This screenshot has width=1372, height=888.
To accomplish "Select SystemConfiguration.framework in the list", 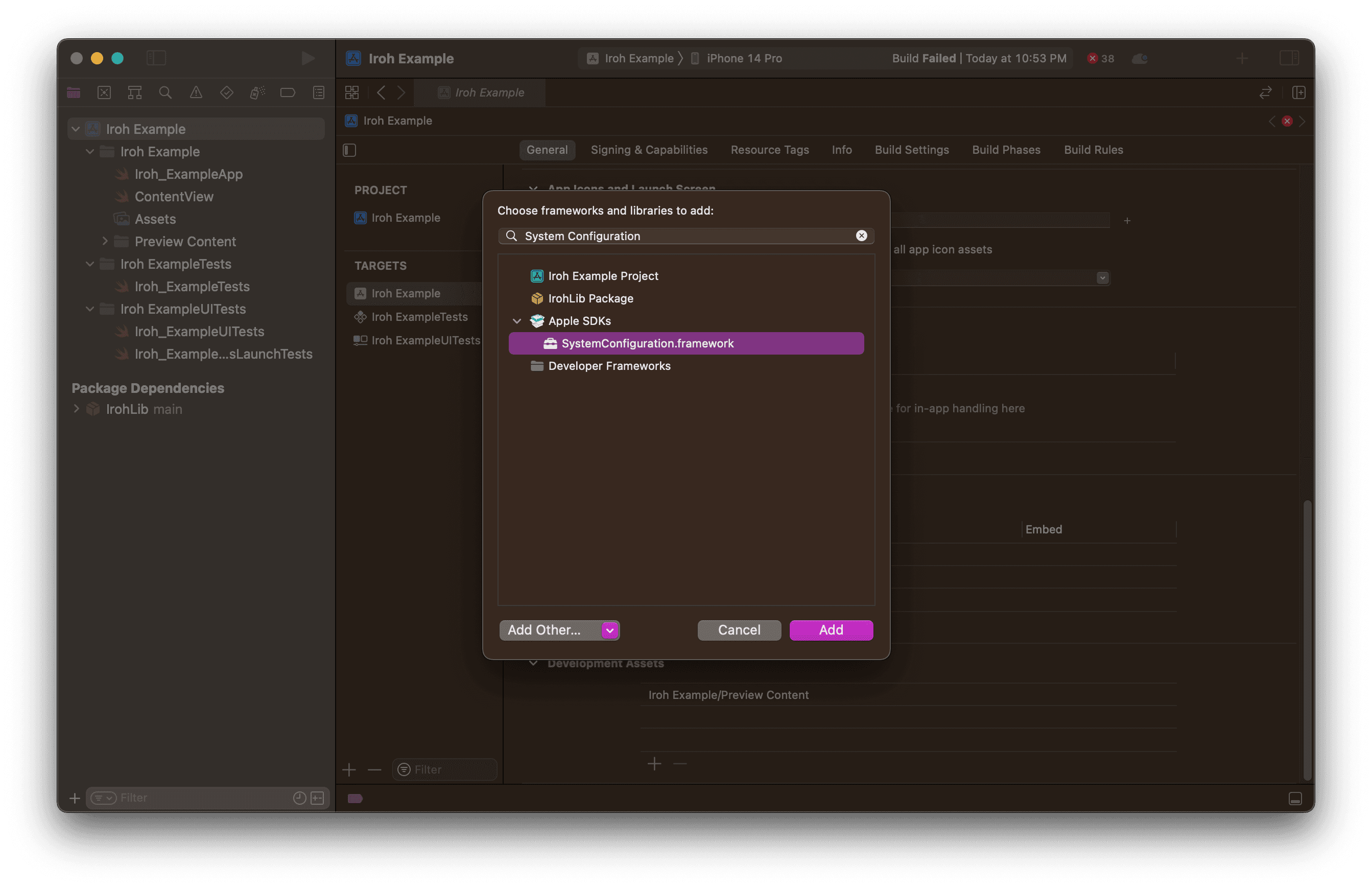I will coord(647,344).
